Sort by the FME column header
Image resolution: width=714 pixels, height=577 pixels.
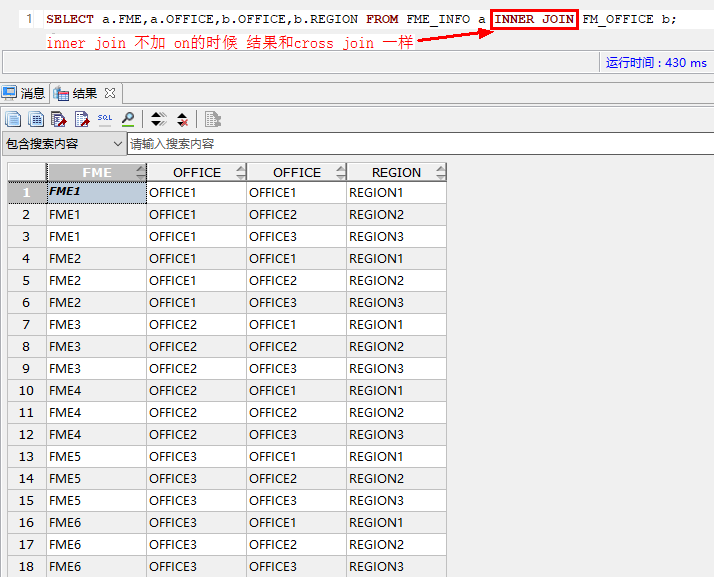tap(97, 173)
